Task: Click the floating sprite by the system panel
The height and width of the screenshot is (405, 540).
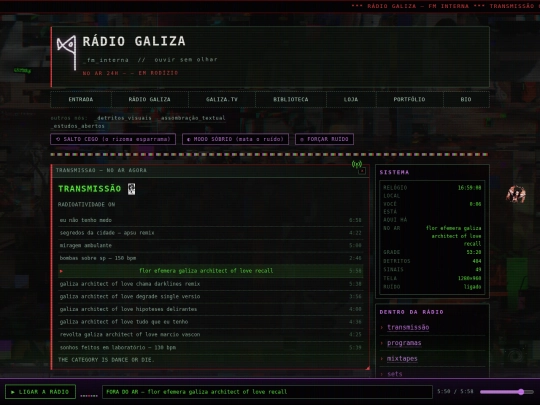Action: click(516, 194)
